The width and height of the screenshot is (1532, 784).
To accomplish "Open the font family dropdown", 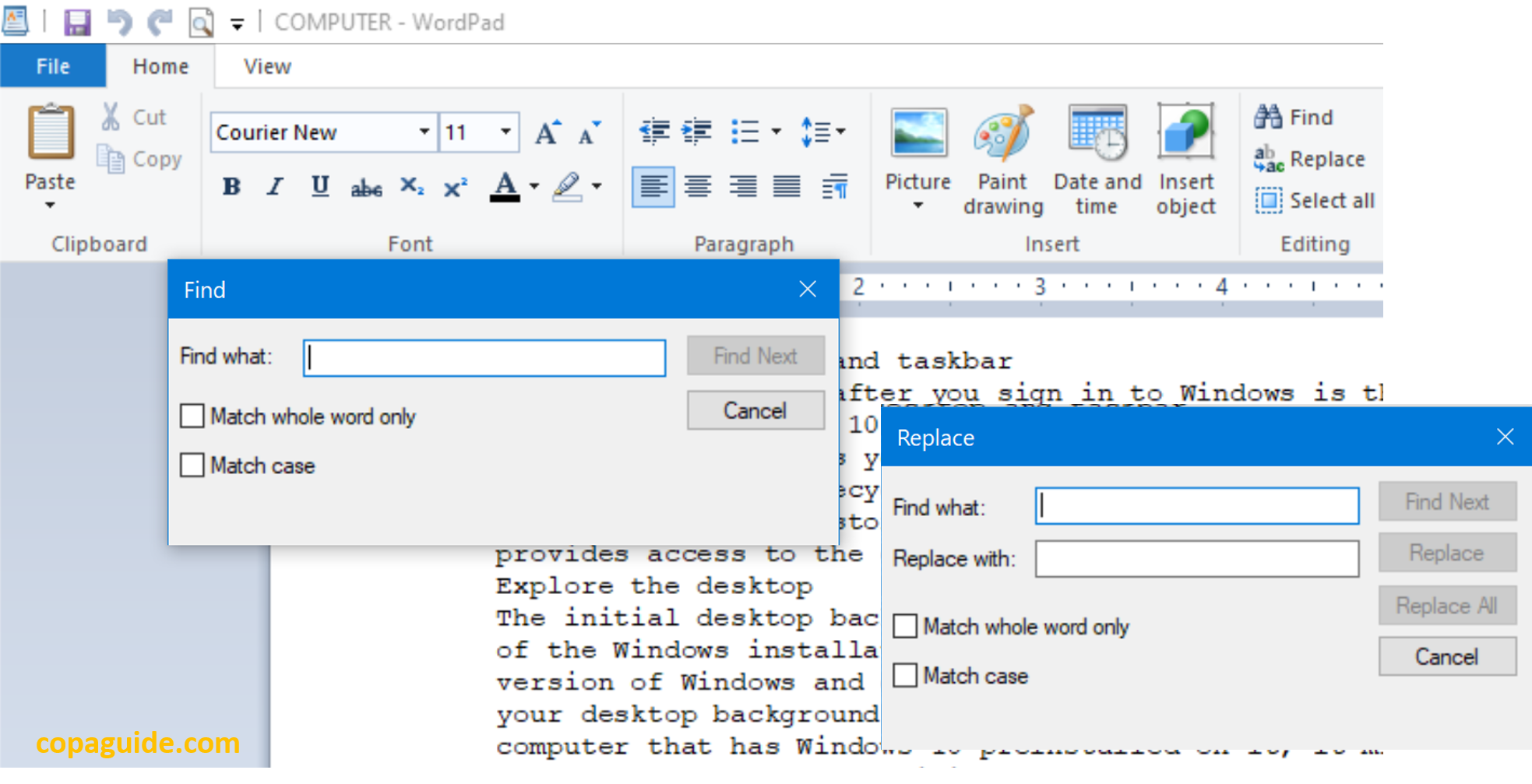I will coord(424,132).
